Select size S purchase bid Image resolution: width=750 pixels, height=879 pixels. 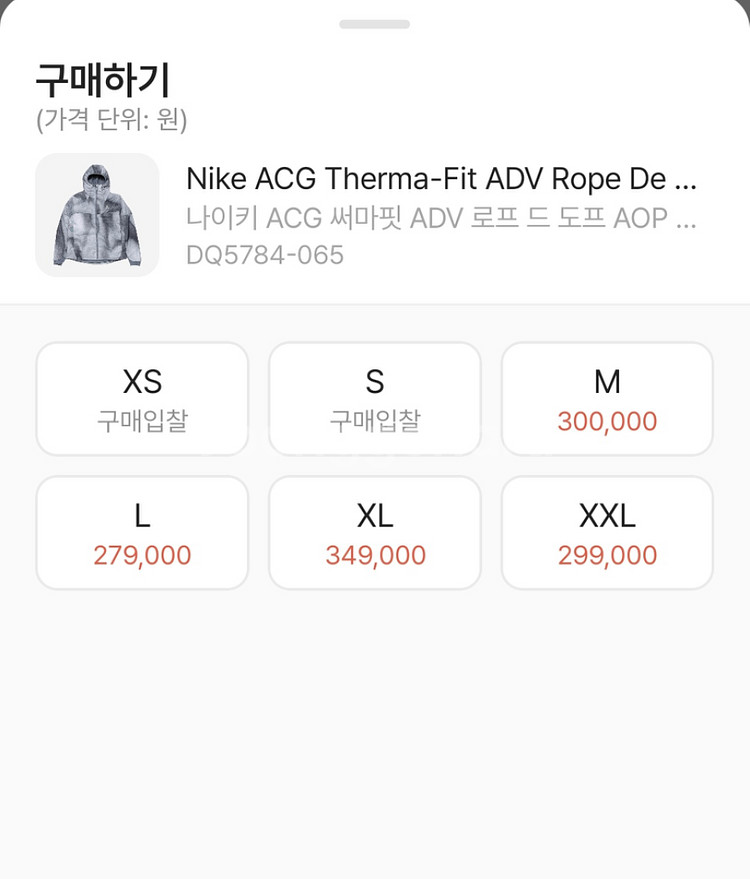[x=375, y=398]
